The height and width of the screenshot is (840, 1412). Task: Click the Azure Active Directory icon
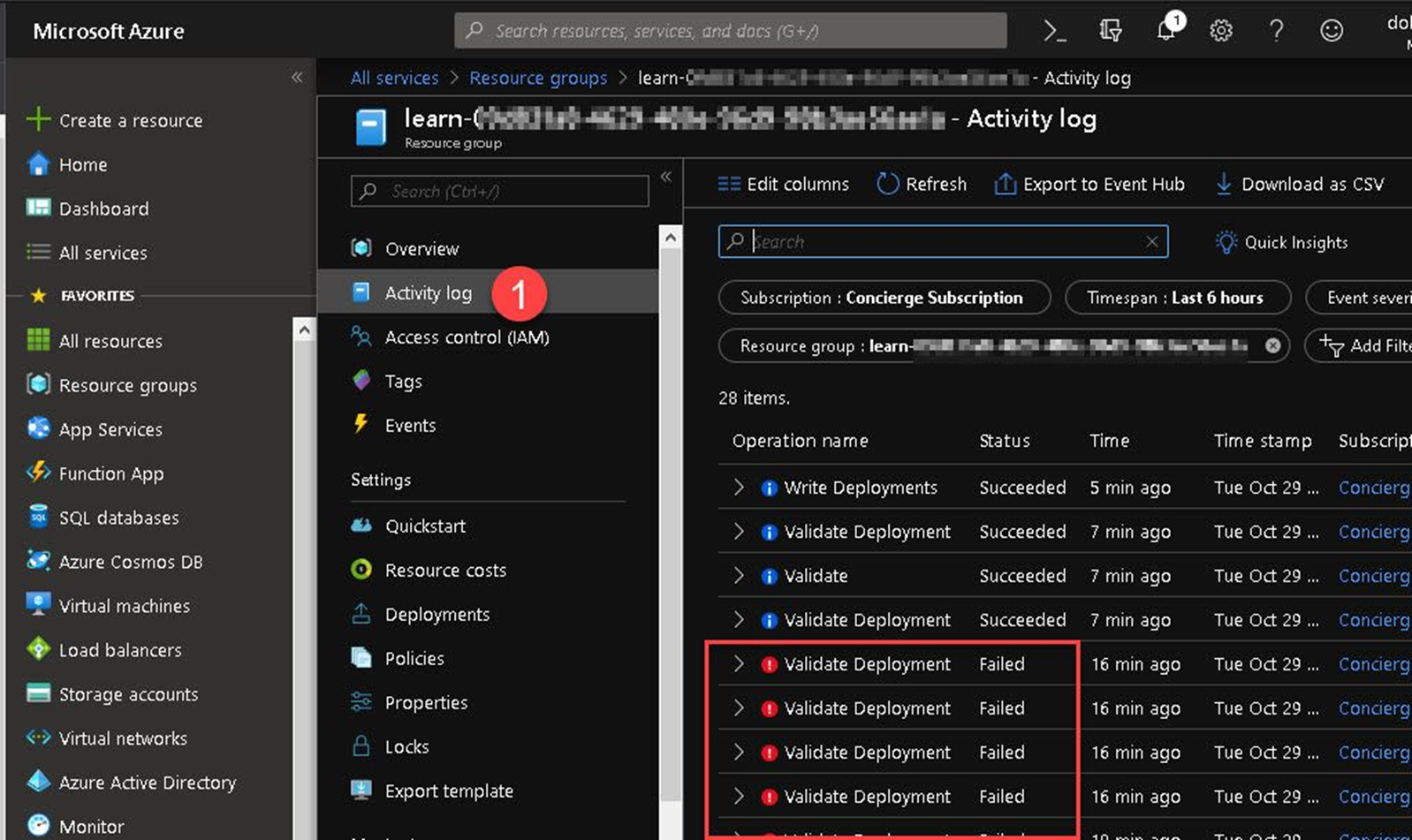38,782
